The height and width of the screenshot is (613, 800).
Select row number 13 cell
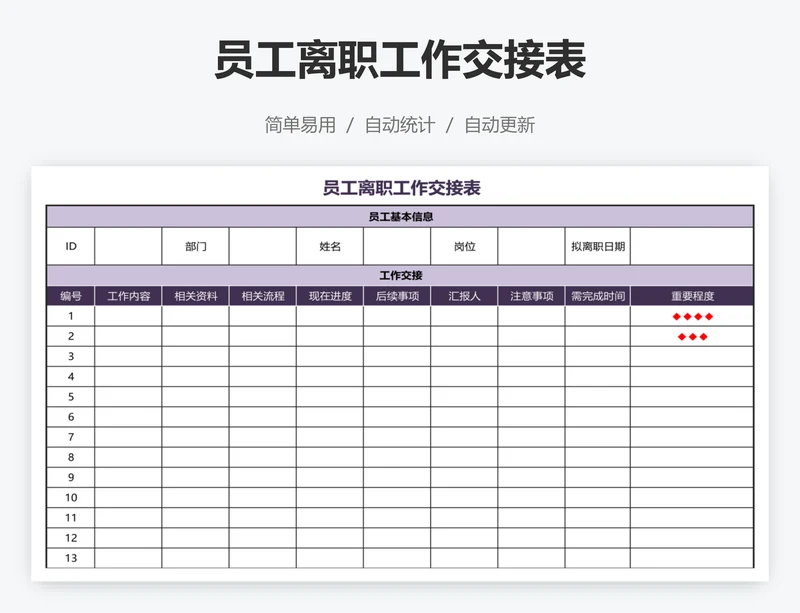point(70,558)
